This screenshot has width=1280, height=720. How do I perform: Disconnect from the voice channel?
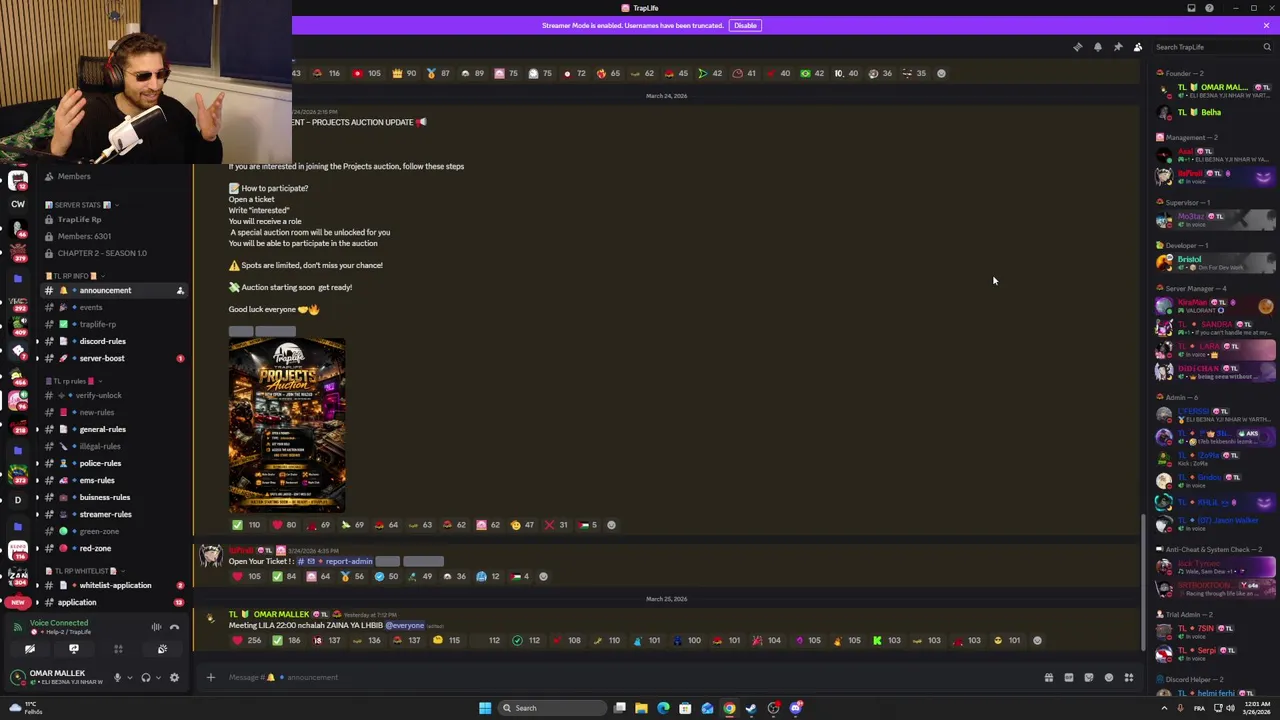[174, 627]
